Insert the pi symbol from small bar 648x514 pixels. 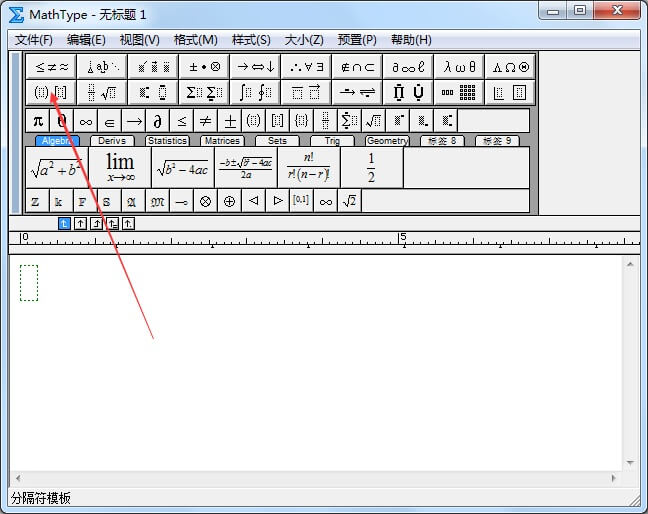coord(38,121)
